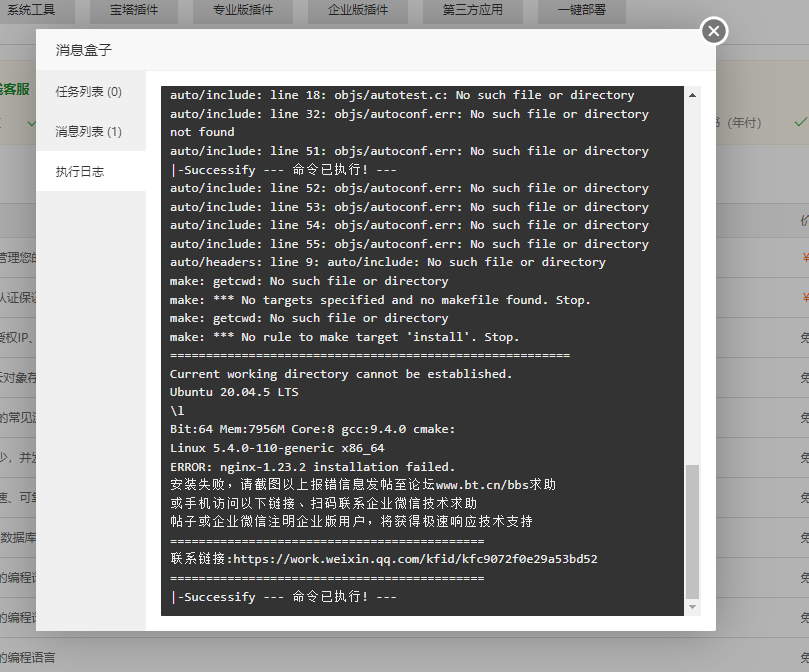
Task: Click the log scrollbar up arrow
Action: (x=692, y=95)
